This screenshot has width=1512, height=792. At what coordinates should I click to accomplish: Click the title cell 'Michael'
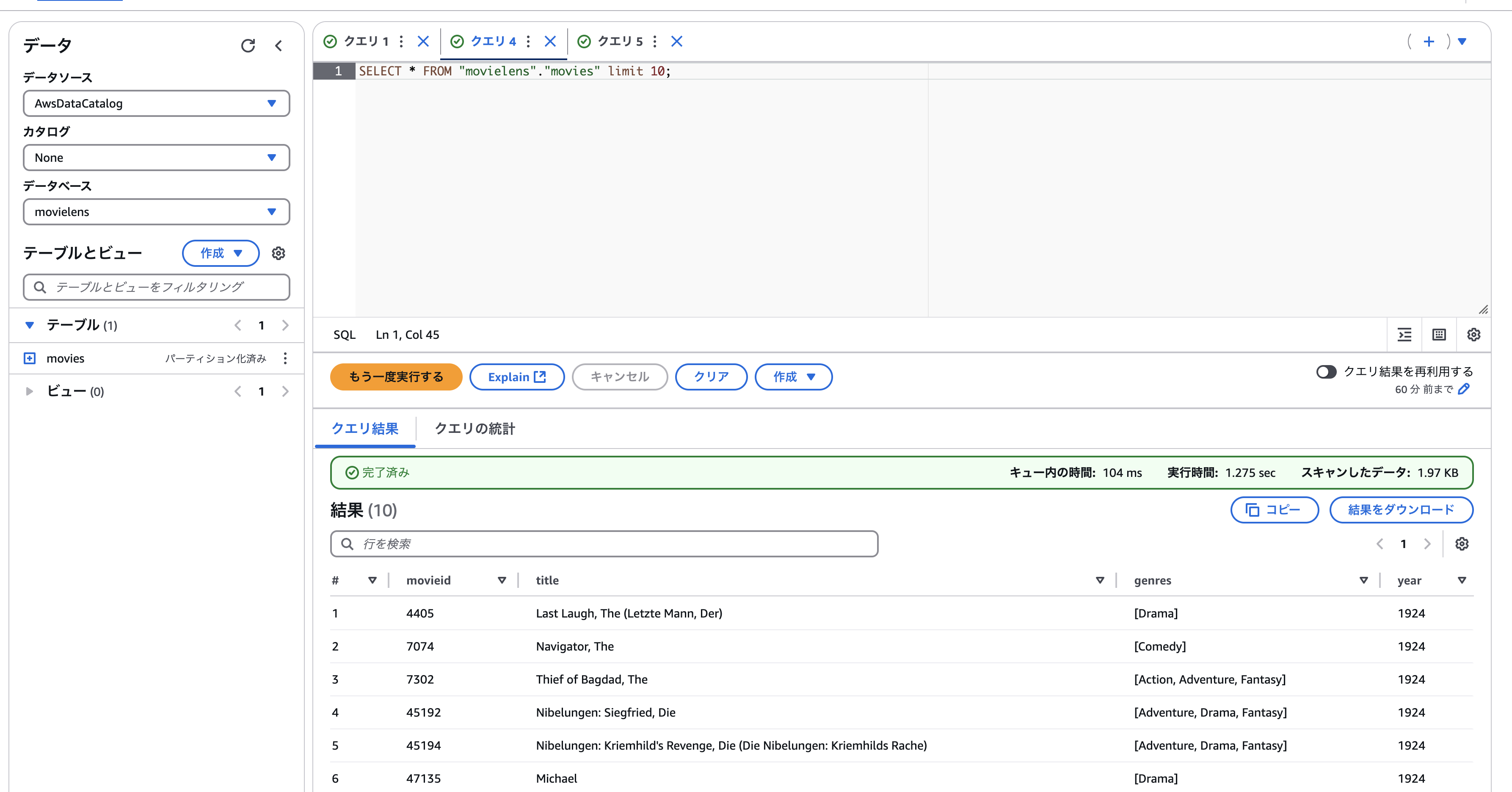point(557,778)
